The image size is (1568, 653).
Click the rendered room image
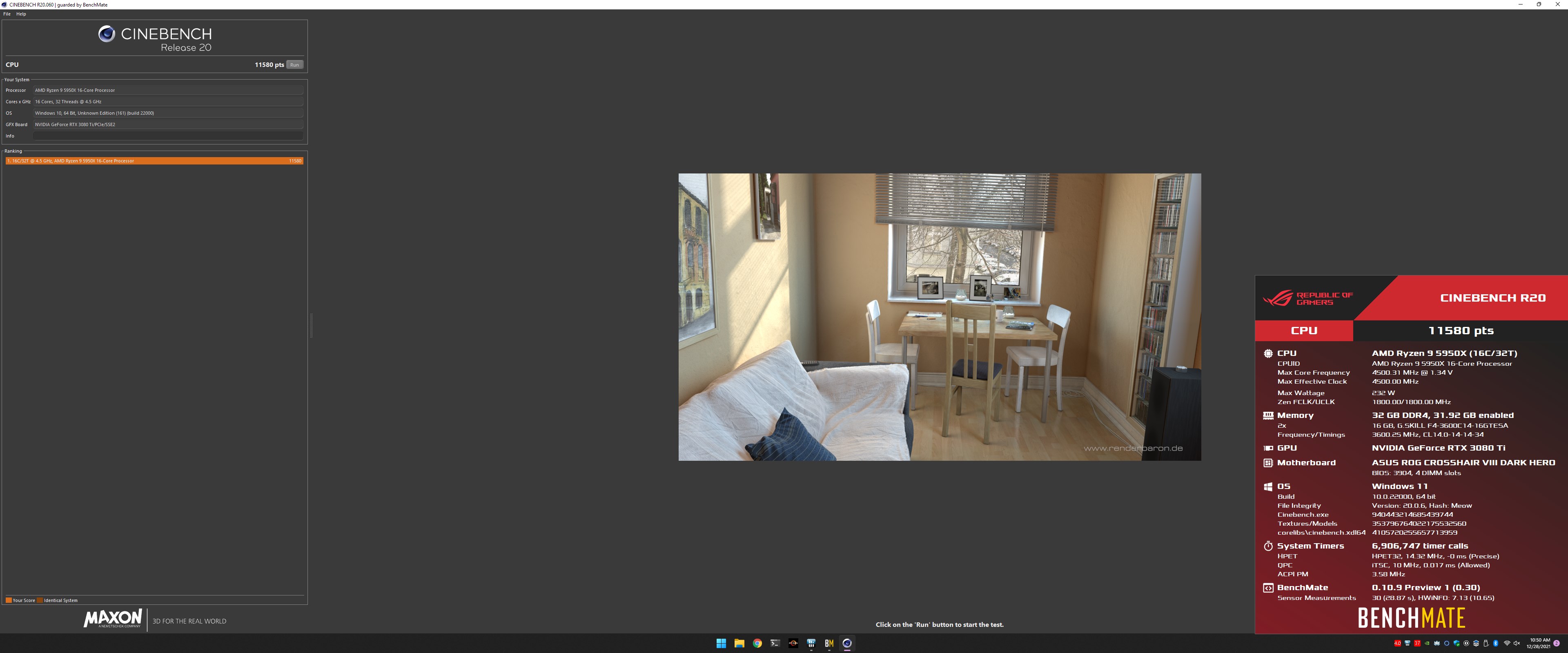click(x=940, y=316)
